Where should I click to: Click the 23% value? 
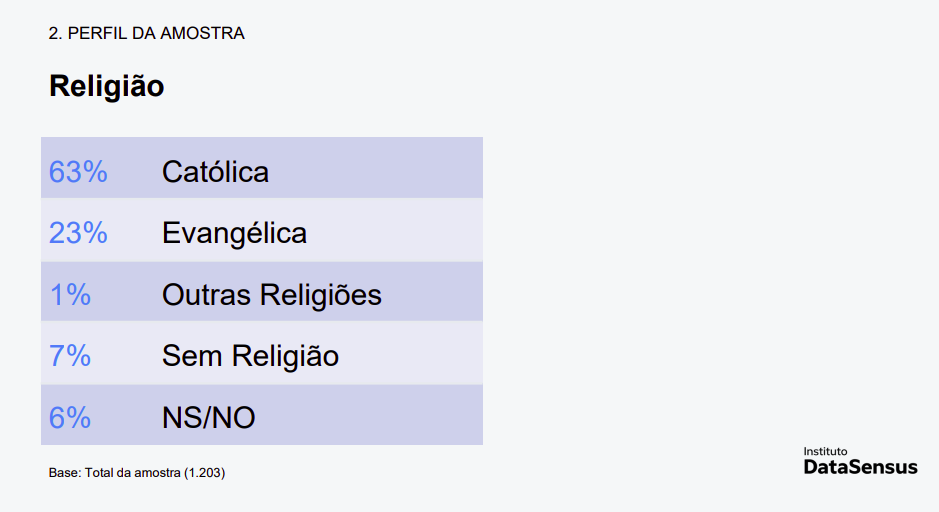[x=78, y=233]
